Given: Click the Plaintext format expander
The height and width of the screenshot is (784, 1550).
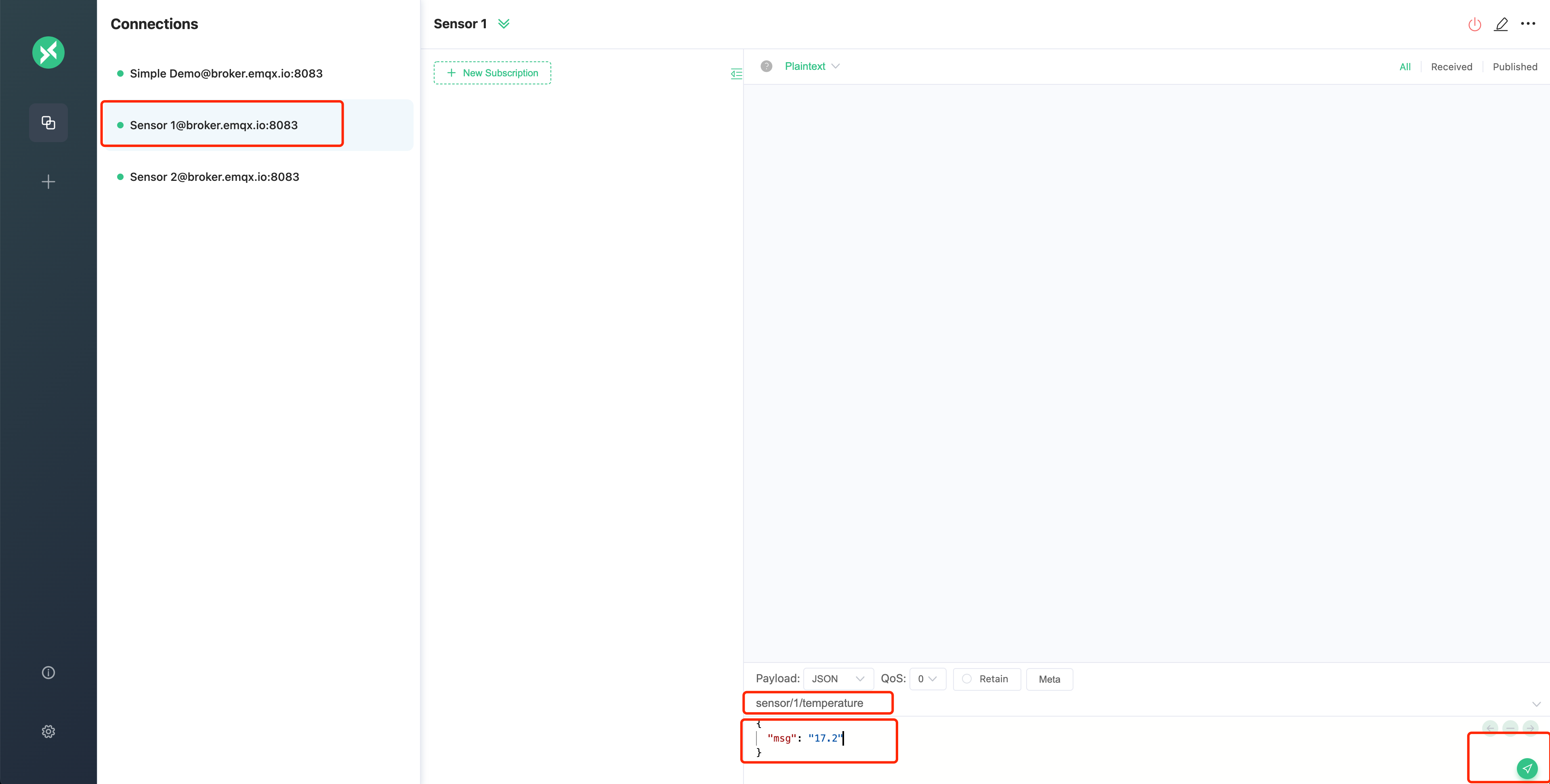Looking at the screenshot, I should [x=810, y=66].
